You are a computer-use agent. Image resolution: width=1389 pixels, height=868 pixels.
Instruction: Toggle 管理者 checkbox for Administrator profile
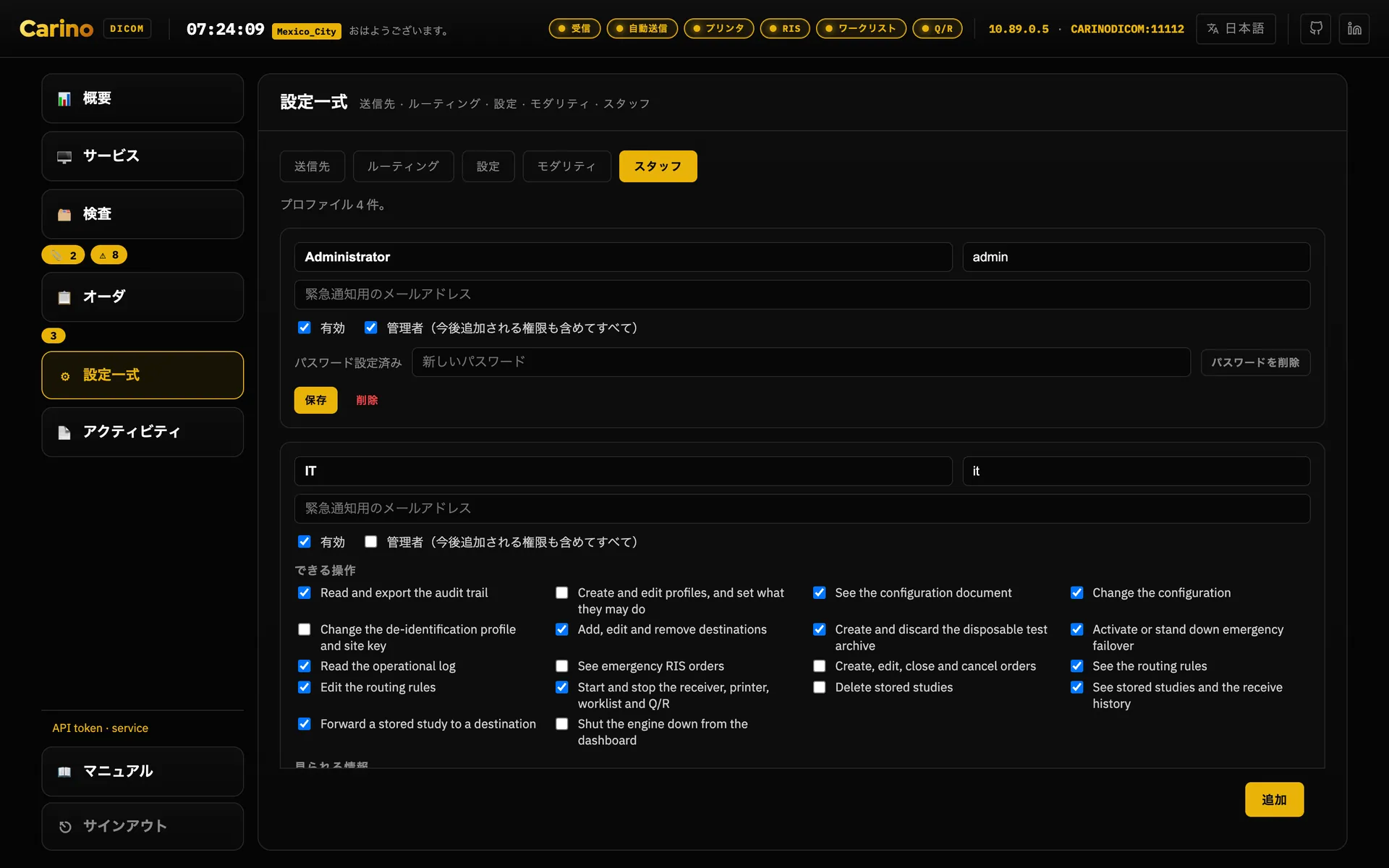pyautogui.click(x=371, y=328)
